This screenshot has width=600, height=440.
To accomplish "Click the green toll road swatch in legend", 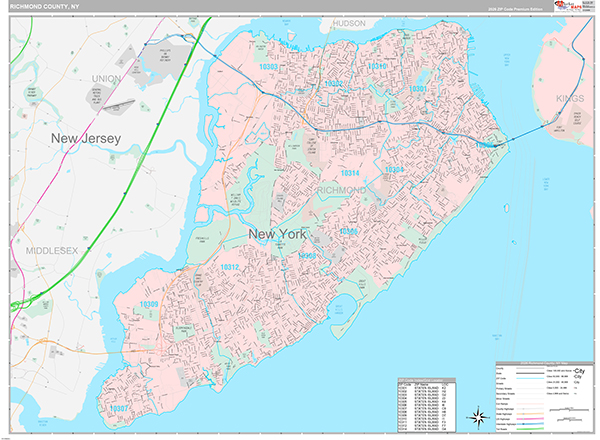I will point(530,429).
